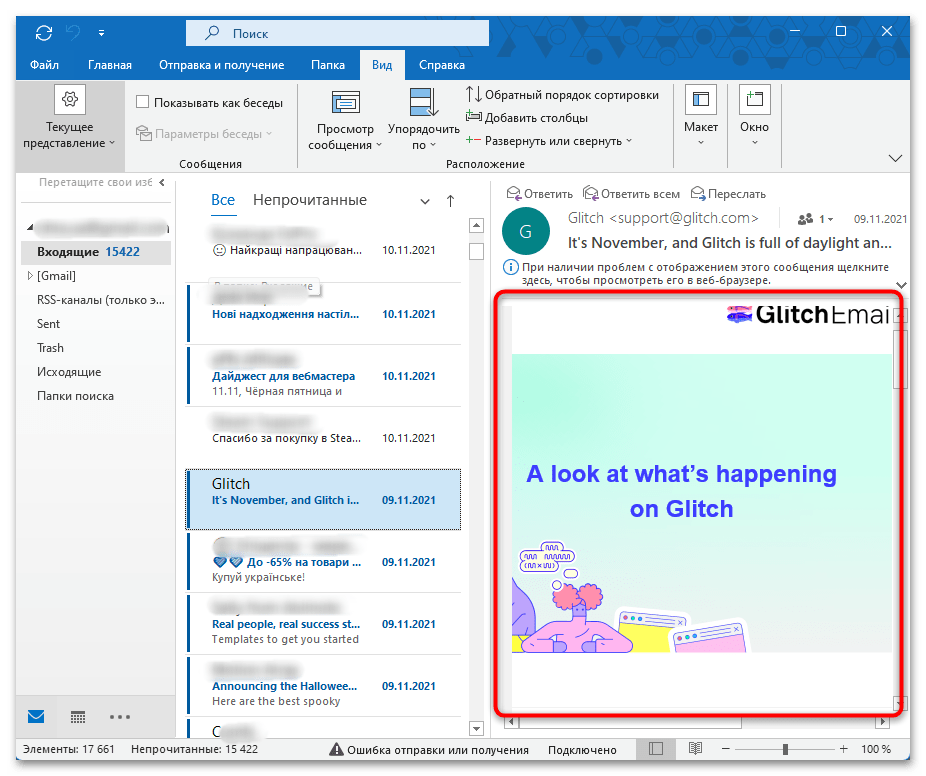Toggle normal view mode in the status bar

(x=656, y=749)
